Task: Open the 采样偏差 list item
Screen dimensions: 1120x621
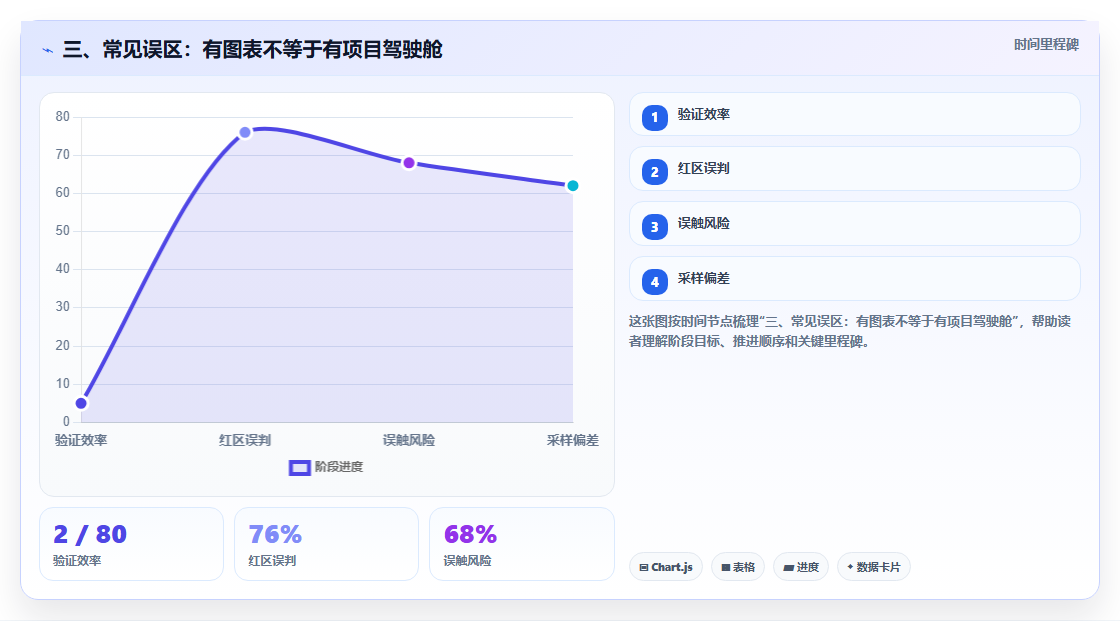Action: pyautogui.click(x=854, y=279)
